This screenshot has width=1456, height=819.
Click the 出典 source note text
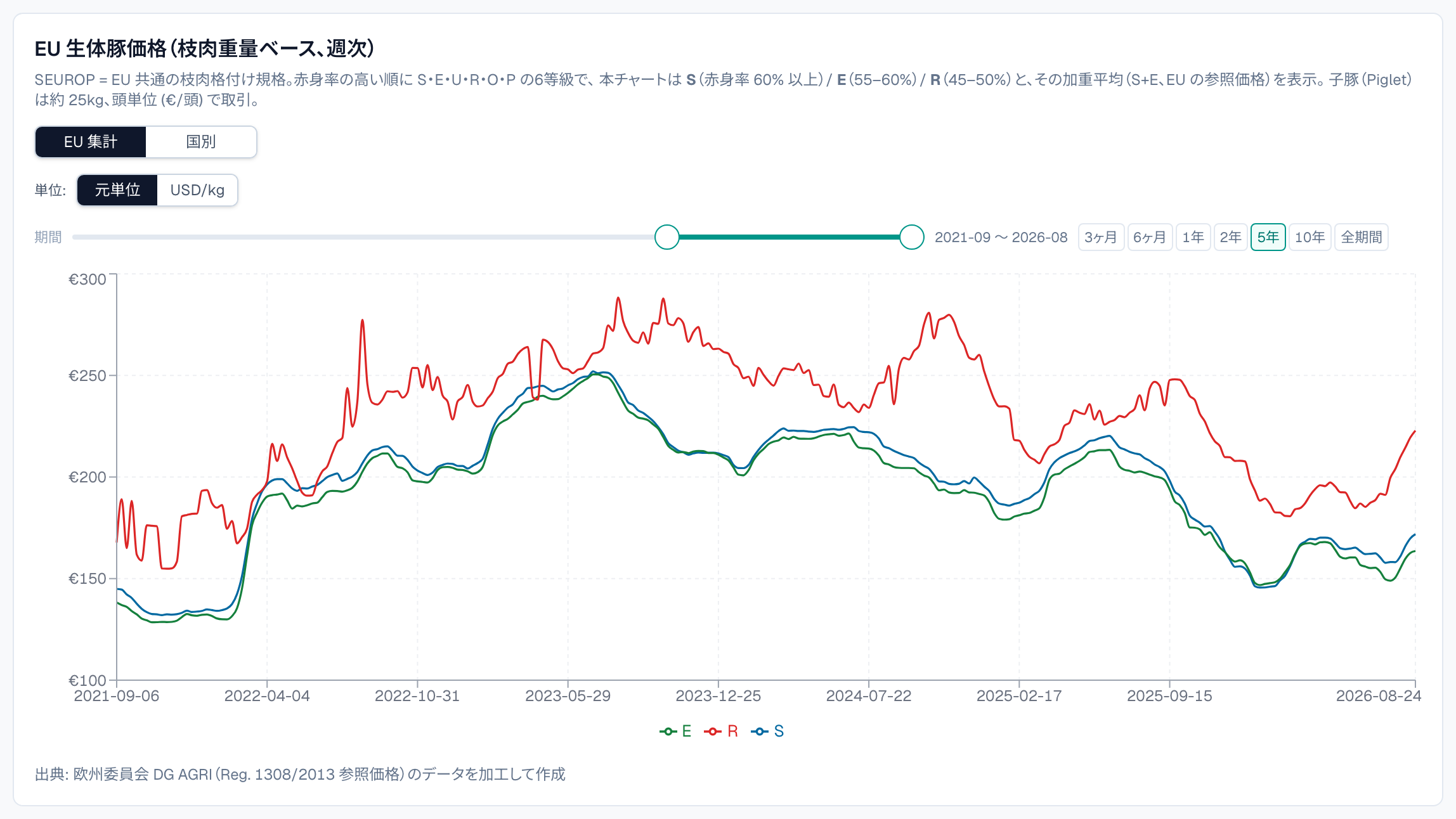[300, 774]
